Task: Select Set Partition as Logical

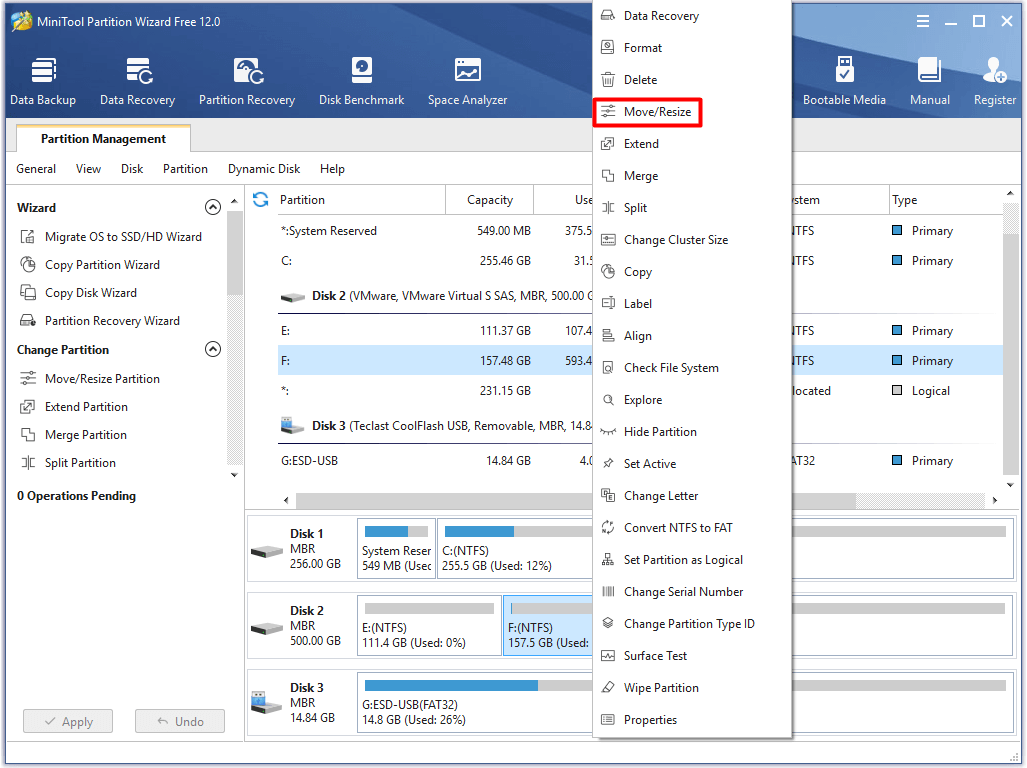Action: click(692, 560)
